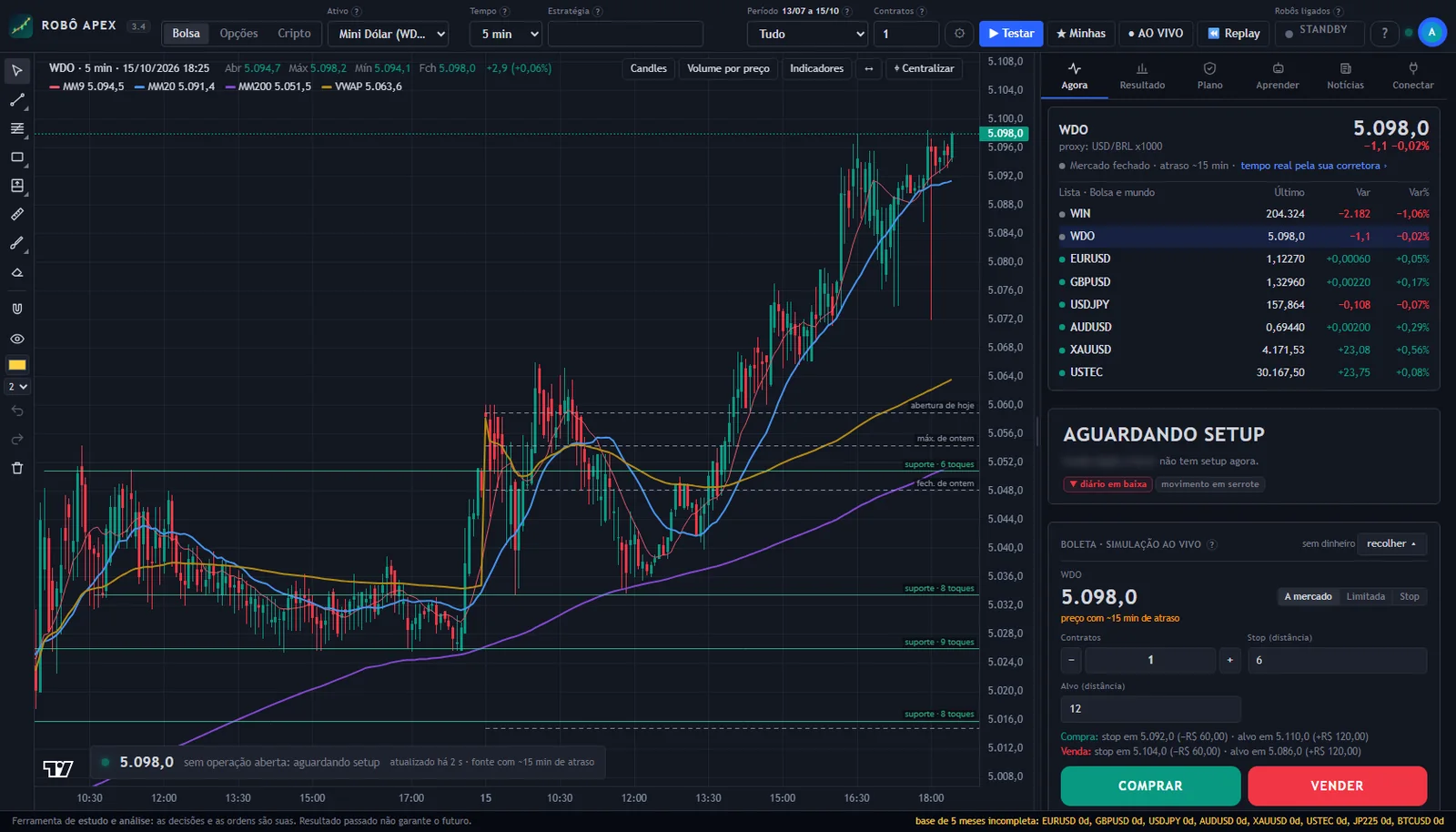Delete all drawings with trash icon
This screenshot has width=1456, height=832.
(17, 469)
